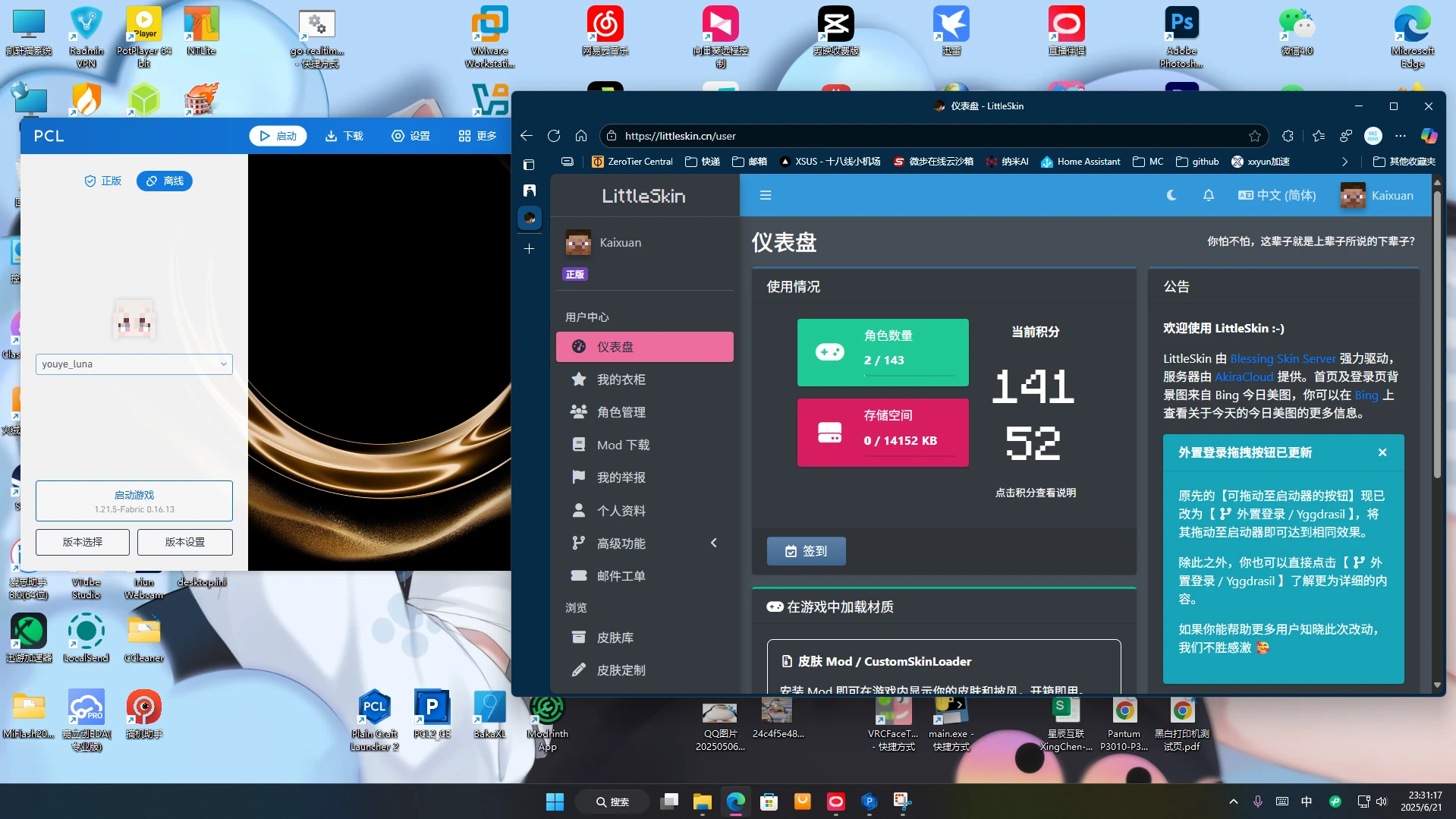Expand the github bookmarks folder
This screenshot has width=1456, height=819.
click(1197, 161)
